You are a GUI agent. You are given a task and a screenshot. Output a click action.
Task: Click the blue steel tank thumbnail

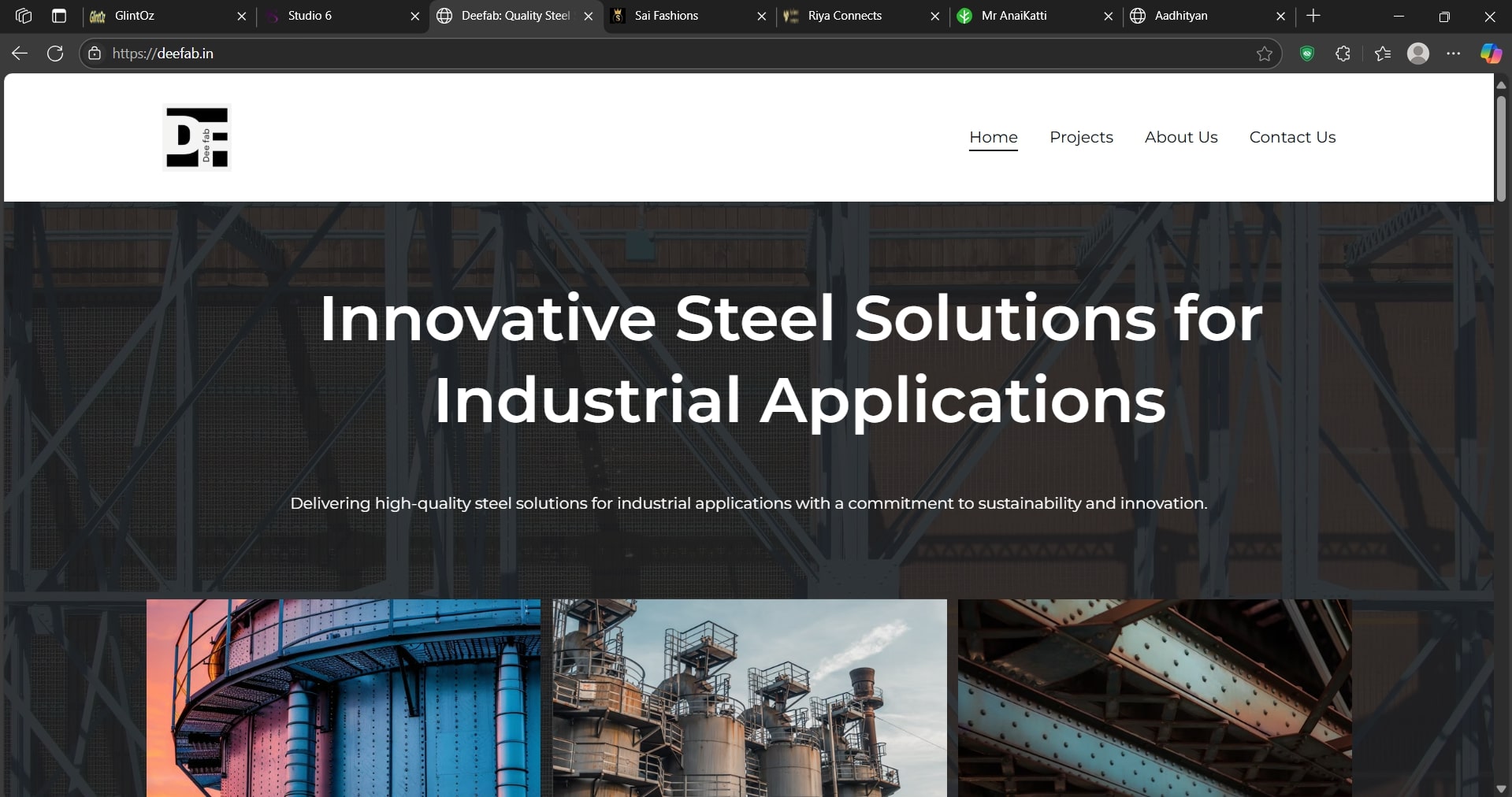pos(344,698)
